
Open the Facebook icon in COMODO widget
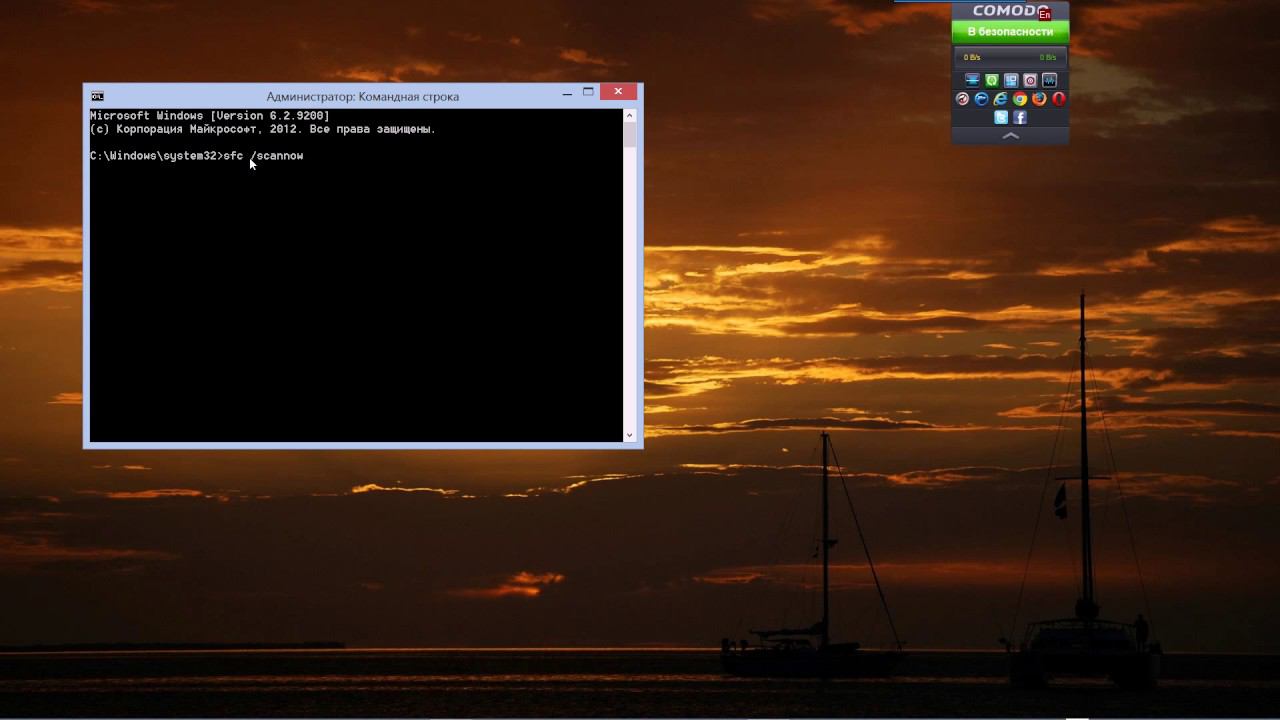click(x=1020, y=118)
